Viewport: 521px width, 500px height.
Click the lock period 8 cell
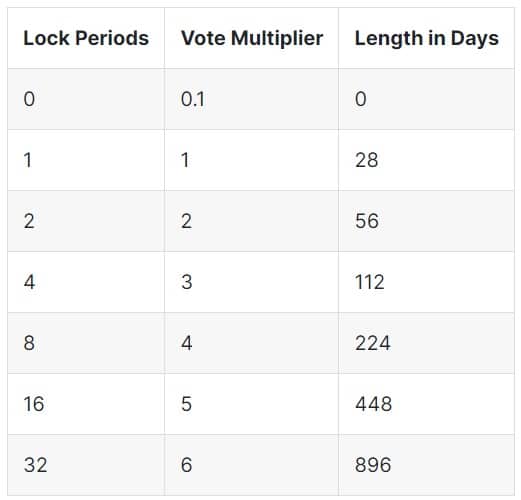click(x=86, y=343)
